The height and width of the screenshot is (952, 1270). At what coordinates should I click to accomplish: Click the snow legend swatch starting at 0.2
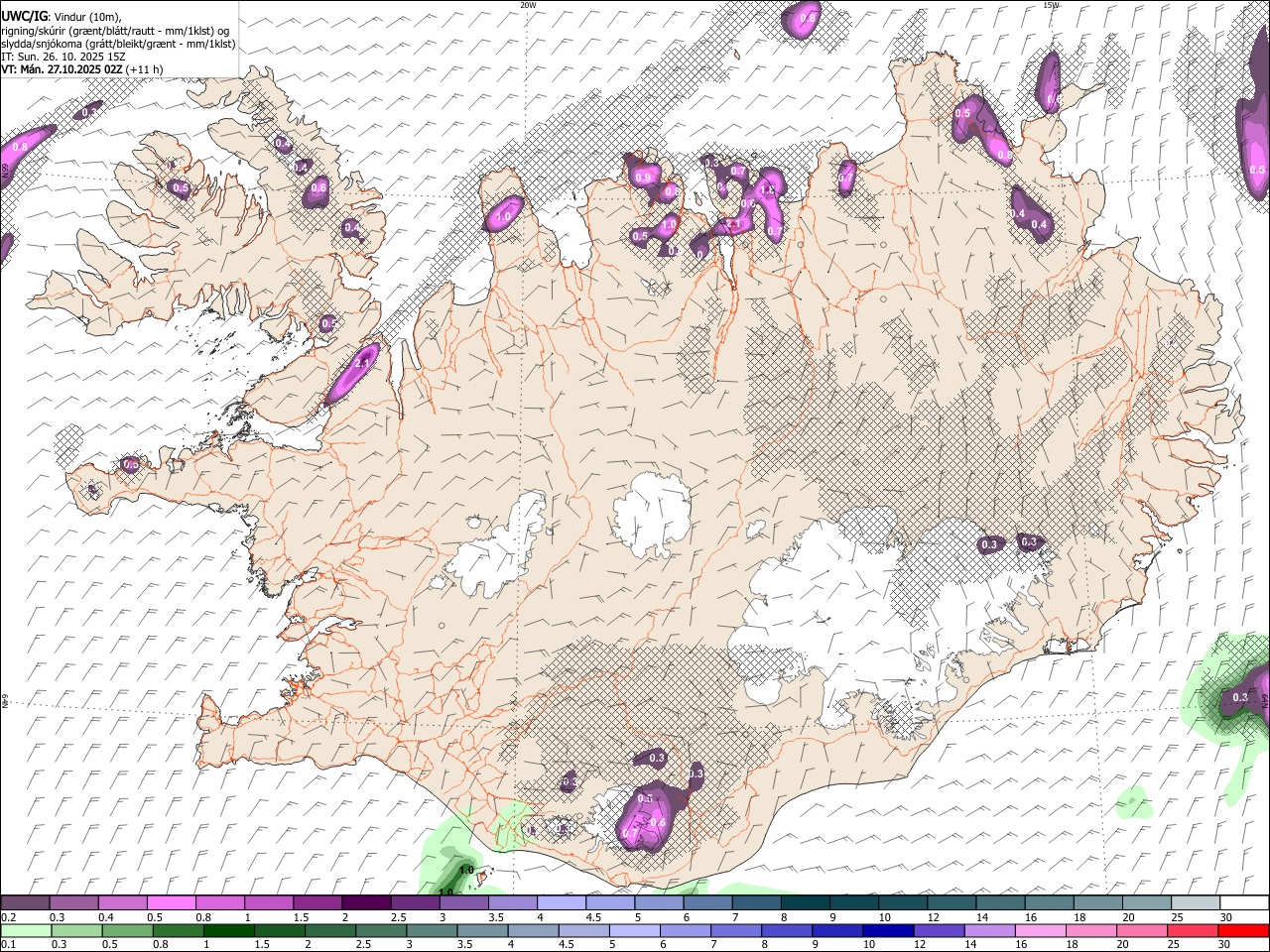(25, 903)
